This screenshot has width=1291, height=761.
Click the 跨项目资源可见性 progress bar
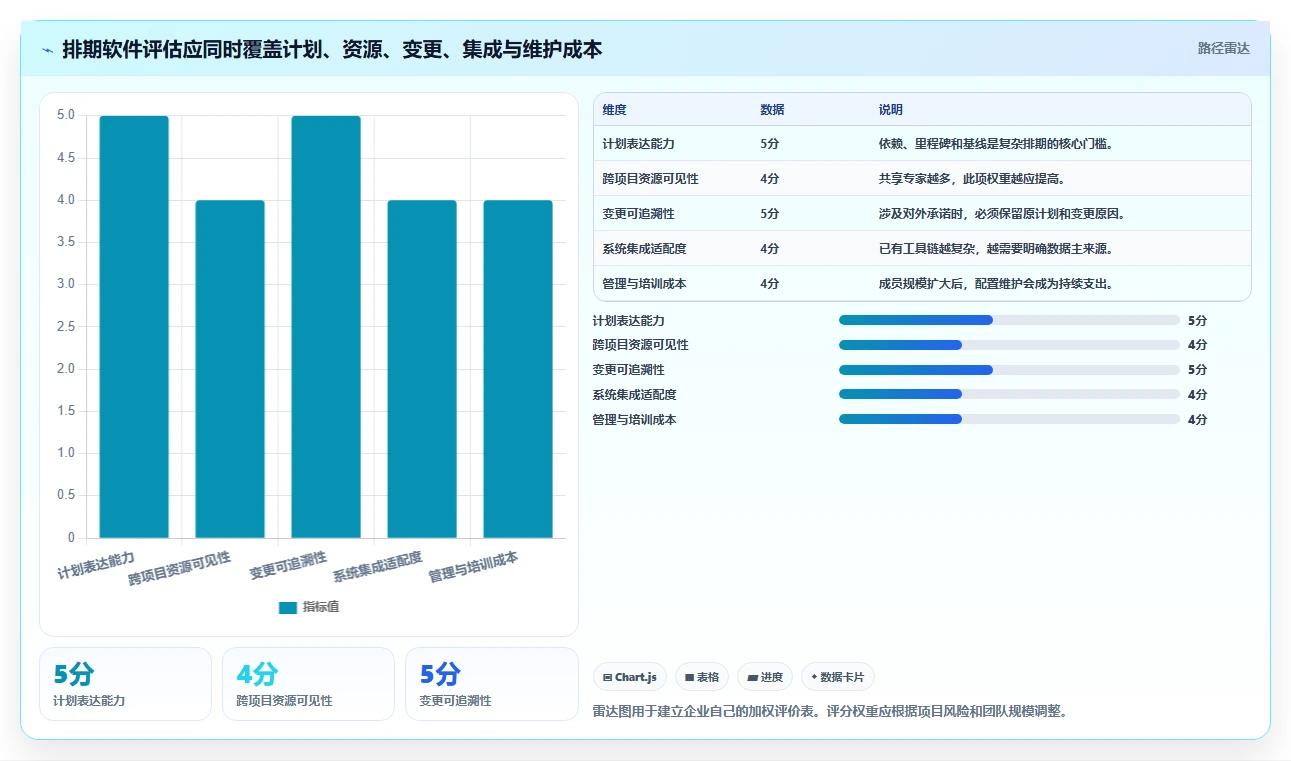1009,345
